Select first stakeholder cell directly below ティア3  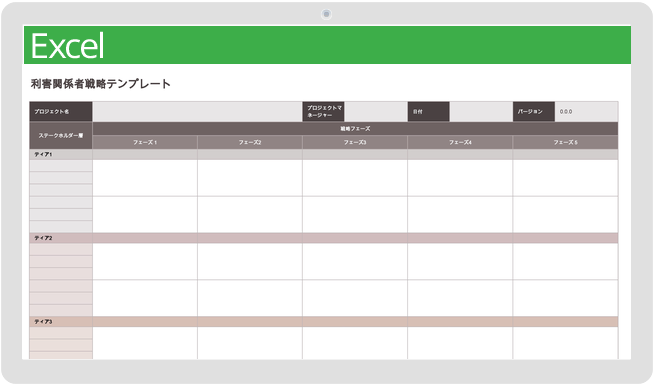[61, 333]
